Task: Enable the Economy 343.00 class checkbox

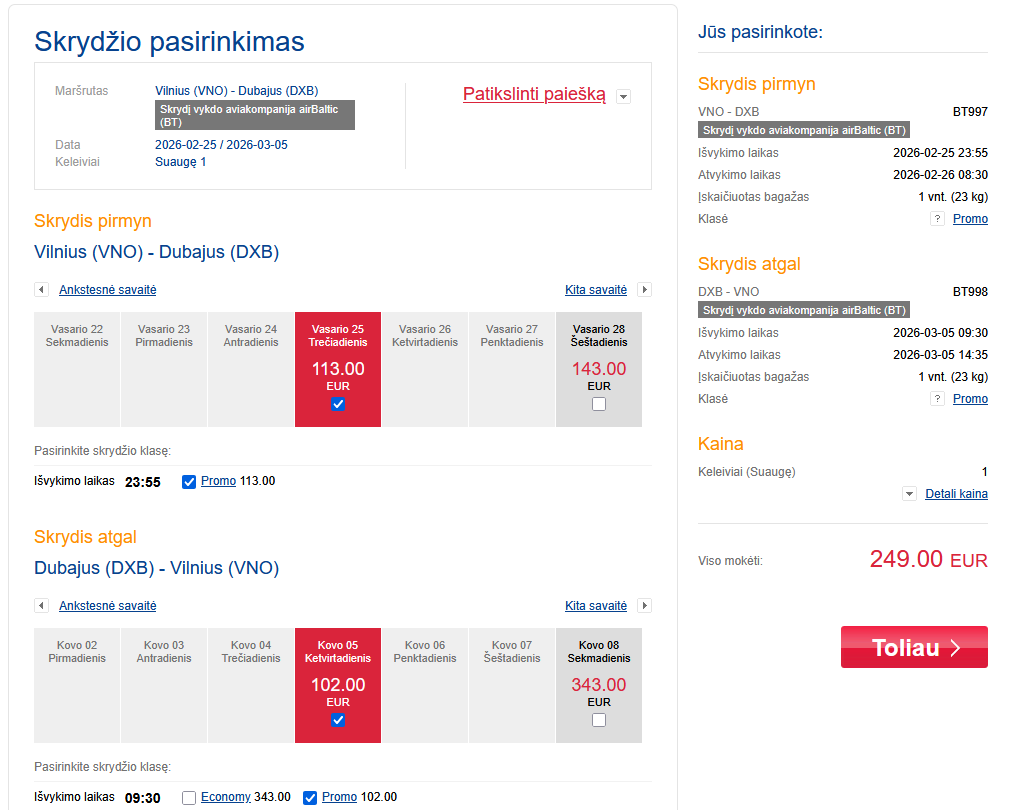Action: click(189, 798)
